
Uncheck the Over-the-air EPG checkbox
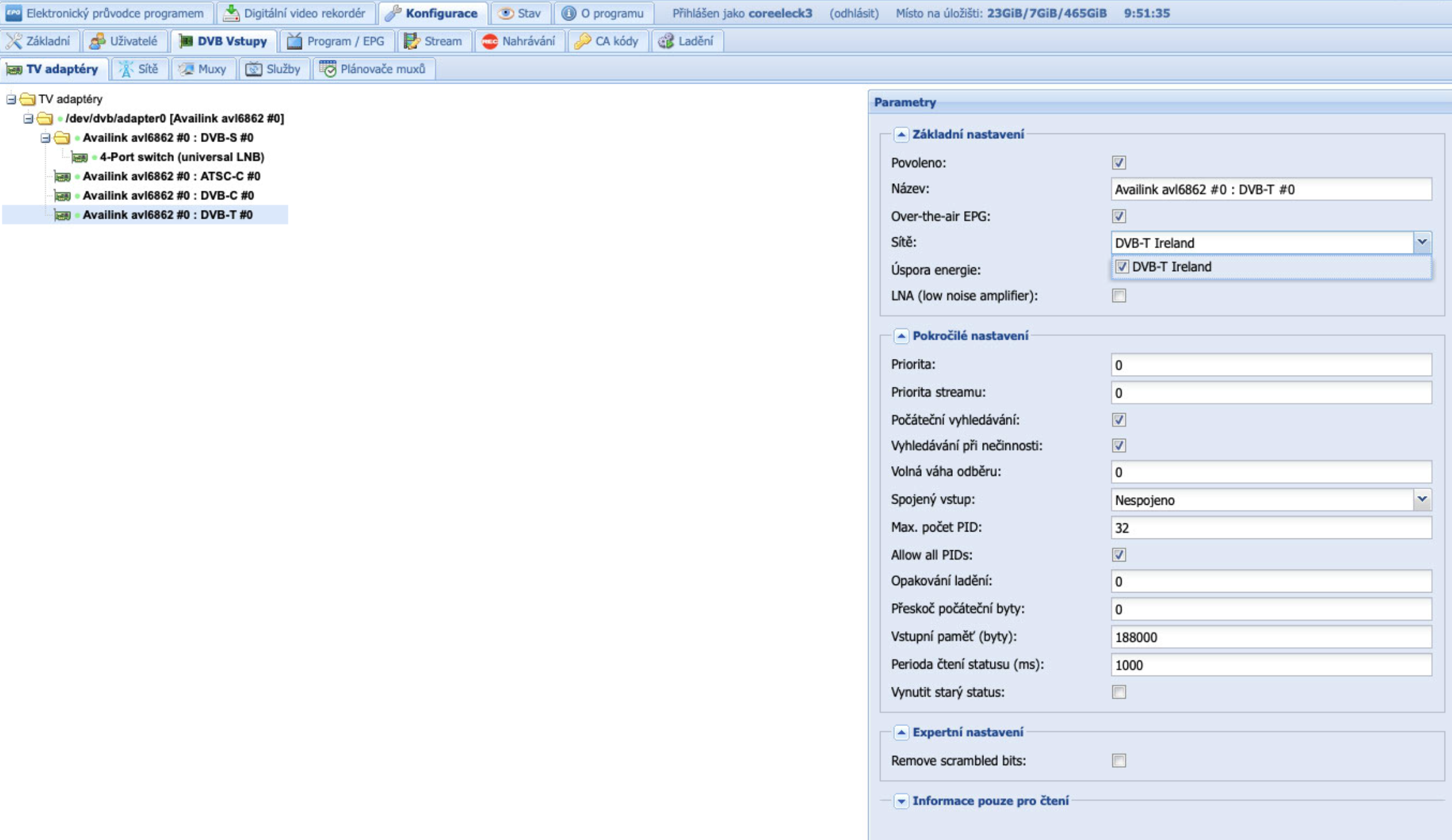pos(1119,216)
